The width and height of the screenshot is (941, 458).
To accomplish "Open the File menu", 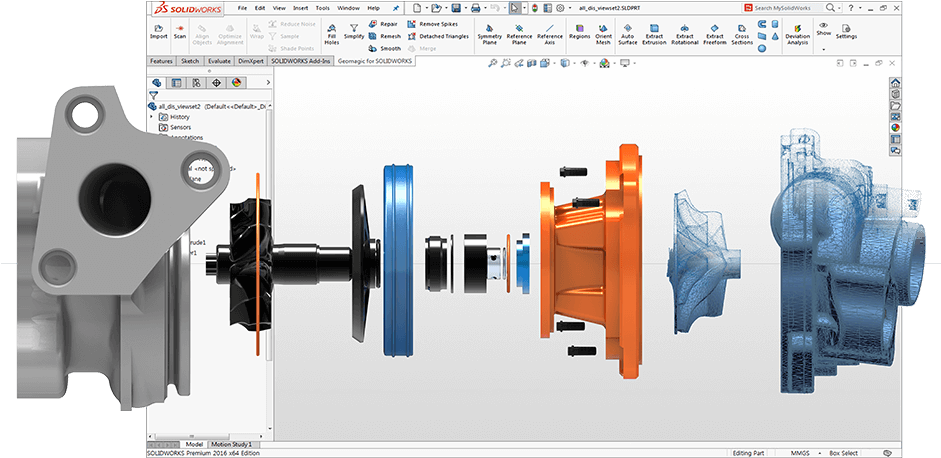I will coord(242,8).
